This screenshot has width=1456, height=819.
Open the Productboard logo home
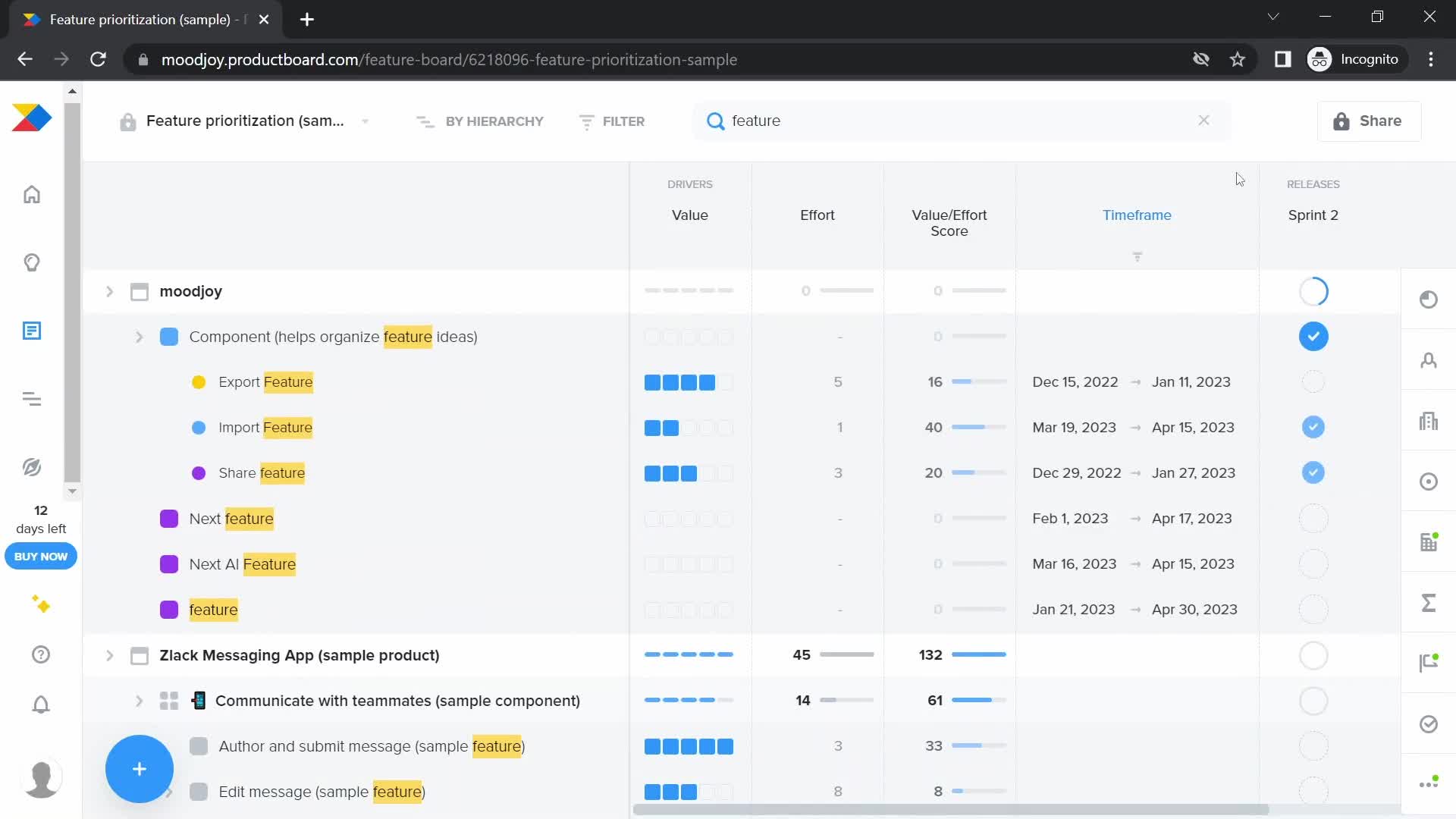(32, 118)
